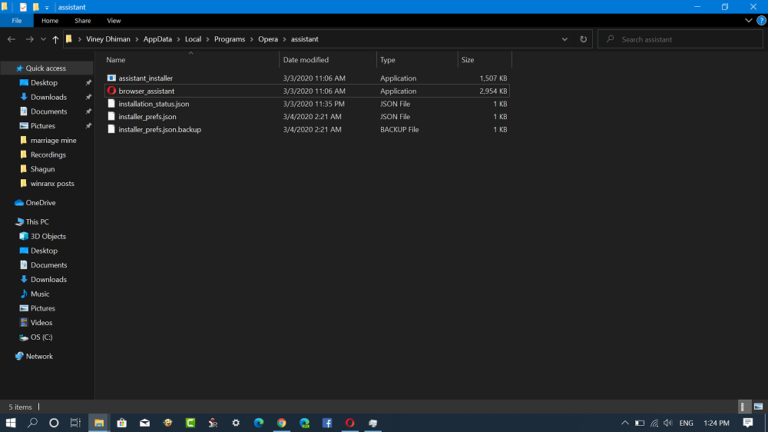This screenshot has height=432, width=768.
Task: Show hidden system tray icons
Action: pyautogui.click(x=625, y=423)
